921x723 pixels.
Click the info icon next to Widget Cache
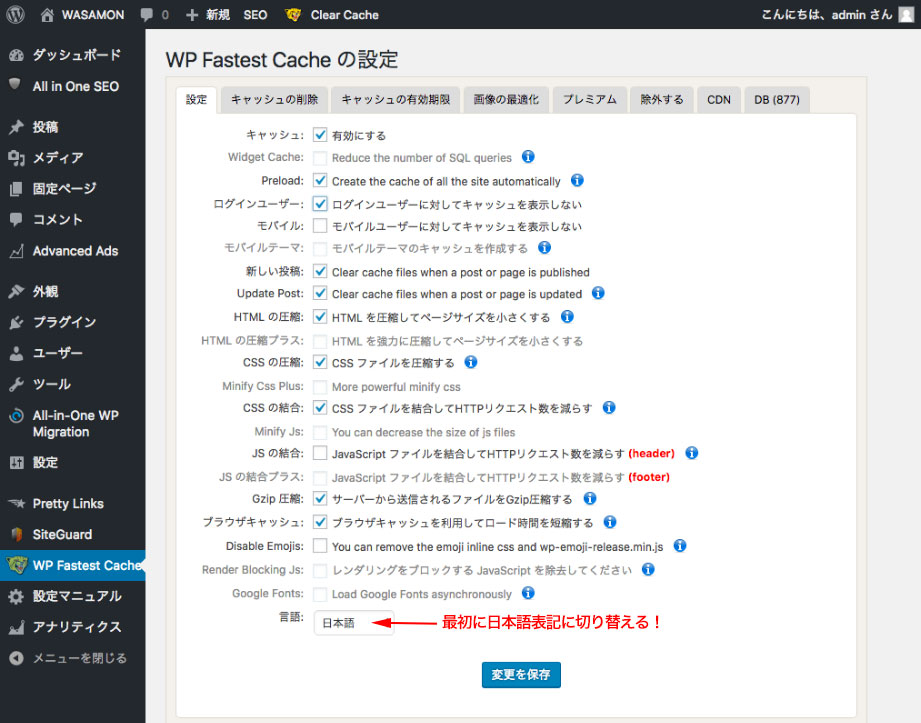[528, 157]
